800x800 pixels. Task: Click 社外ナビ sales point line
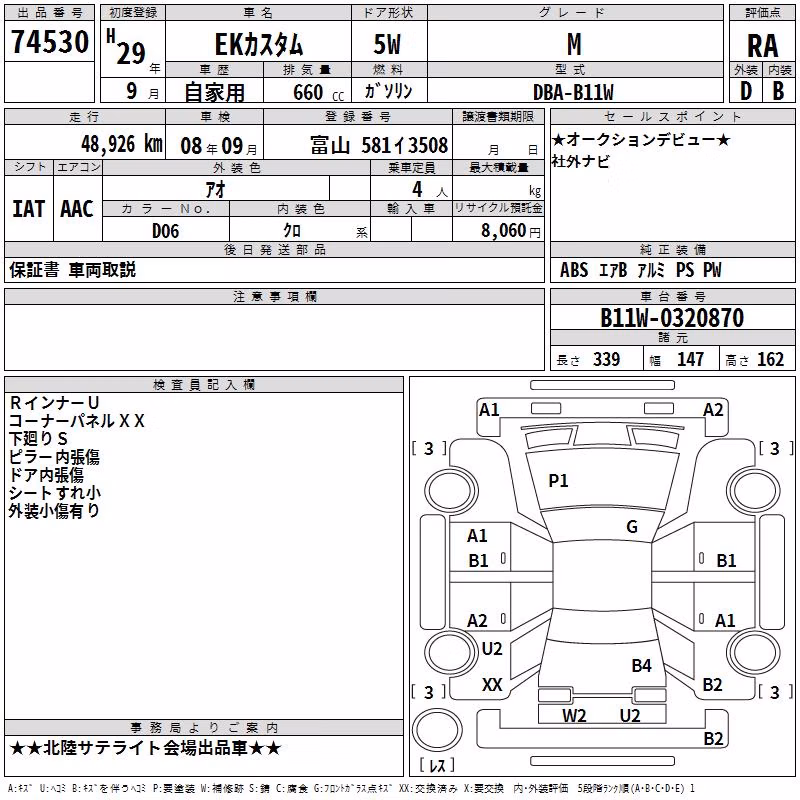pos(581,162)
